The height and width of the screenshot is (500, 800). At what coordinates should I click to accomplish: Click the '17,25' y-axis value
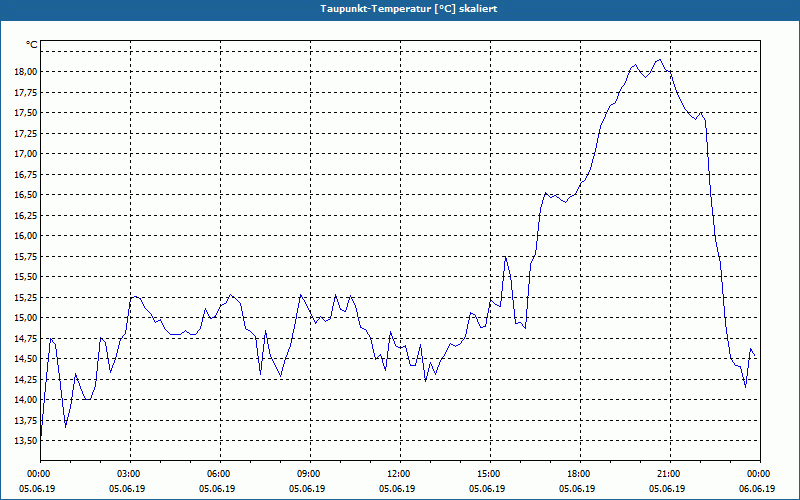[x=27, y=133]
